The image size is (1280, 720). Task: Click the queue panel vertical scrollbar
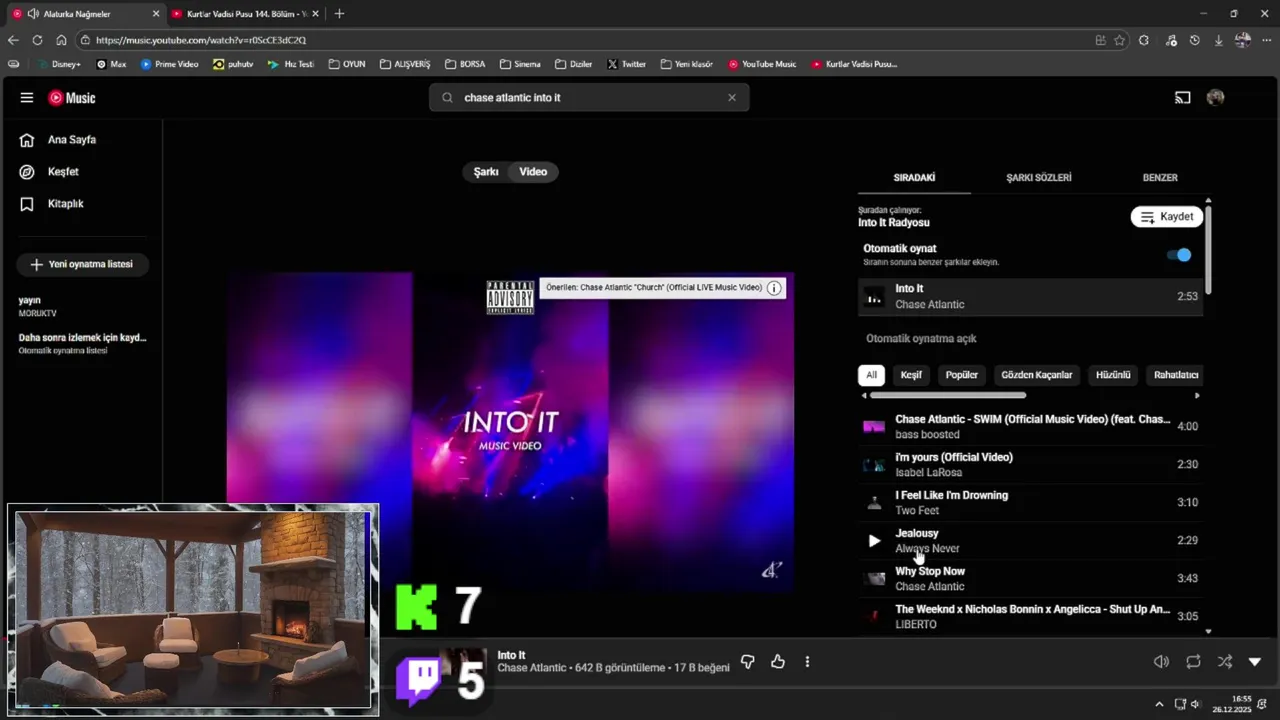[x=1208, y=250]
